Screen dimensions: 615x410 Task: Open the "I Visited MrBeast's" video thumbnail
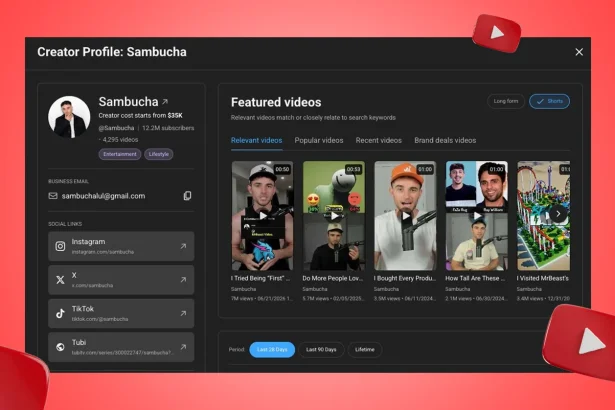543,215
